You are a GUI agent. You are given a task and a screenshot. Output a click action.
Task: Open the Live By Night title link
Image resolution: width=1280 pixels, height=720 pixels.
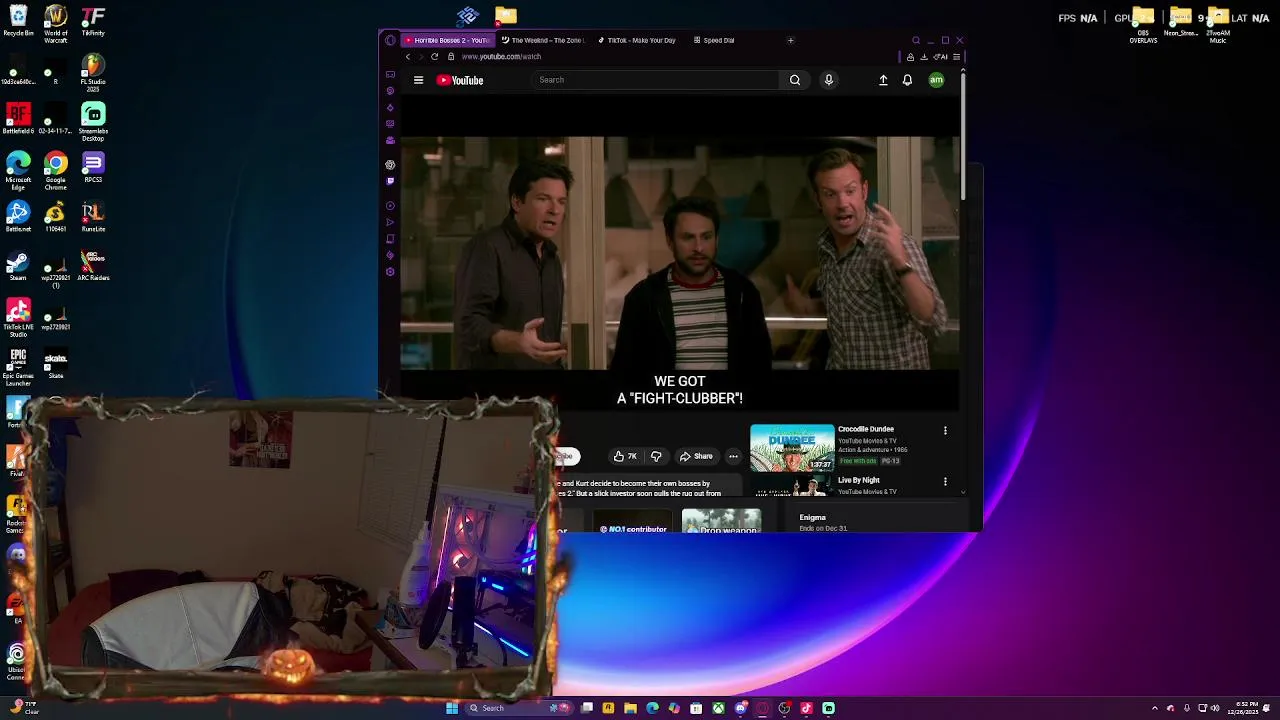pos(859,480)
